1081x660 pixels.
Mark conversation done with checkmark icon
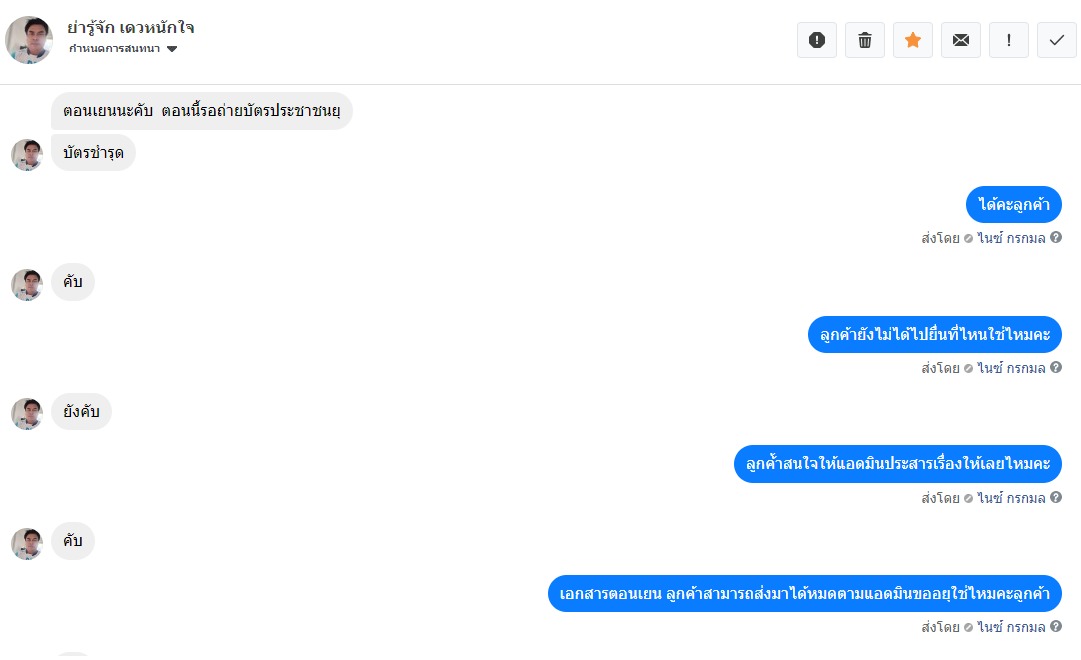1057,40
